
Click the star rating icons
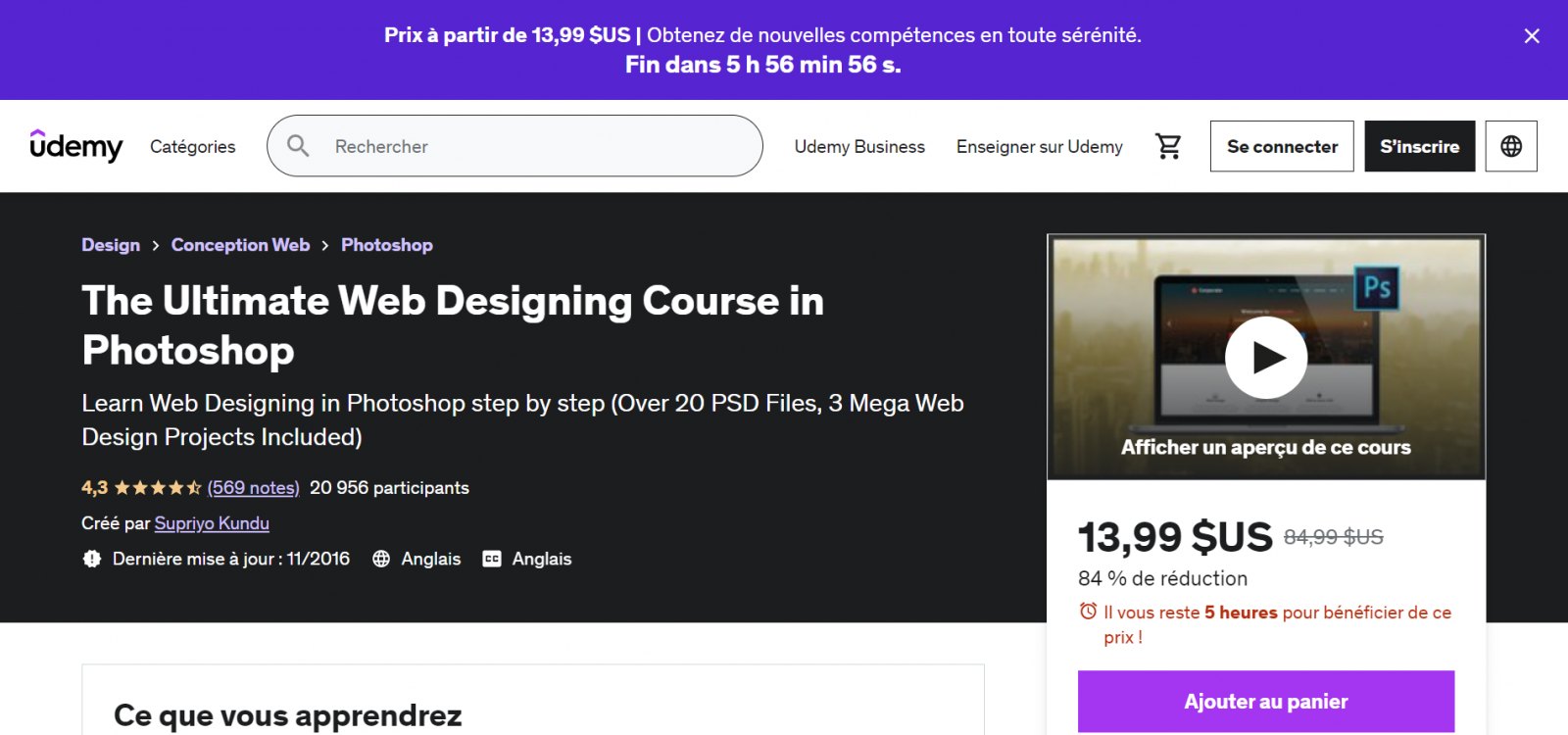[157, 488]
